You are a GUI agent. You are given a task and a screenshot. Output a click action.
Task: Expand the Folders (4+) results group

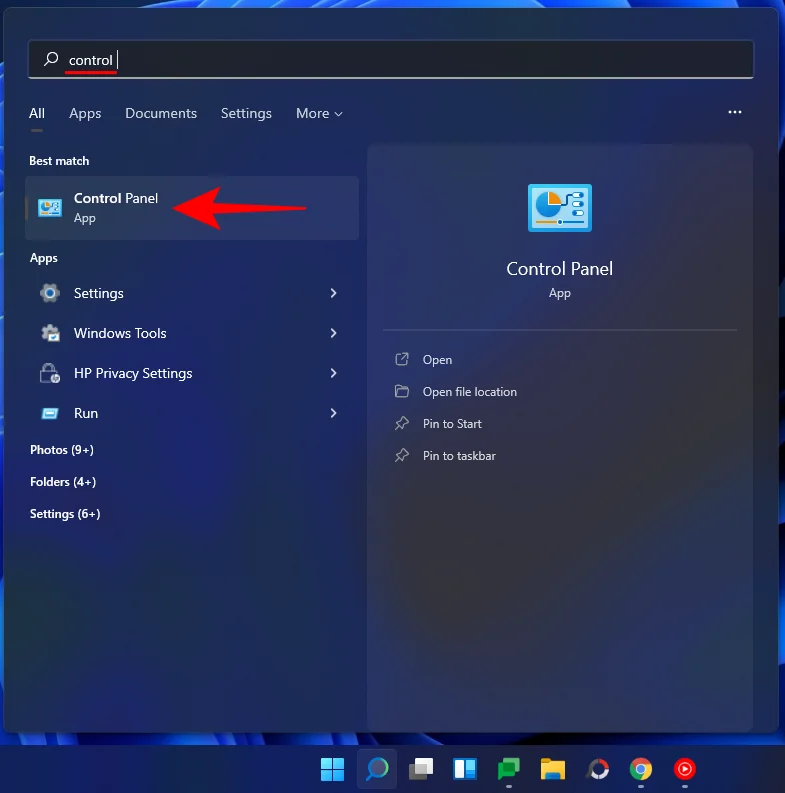pos(63,481)
